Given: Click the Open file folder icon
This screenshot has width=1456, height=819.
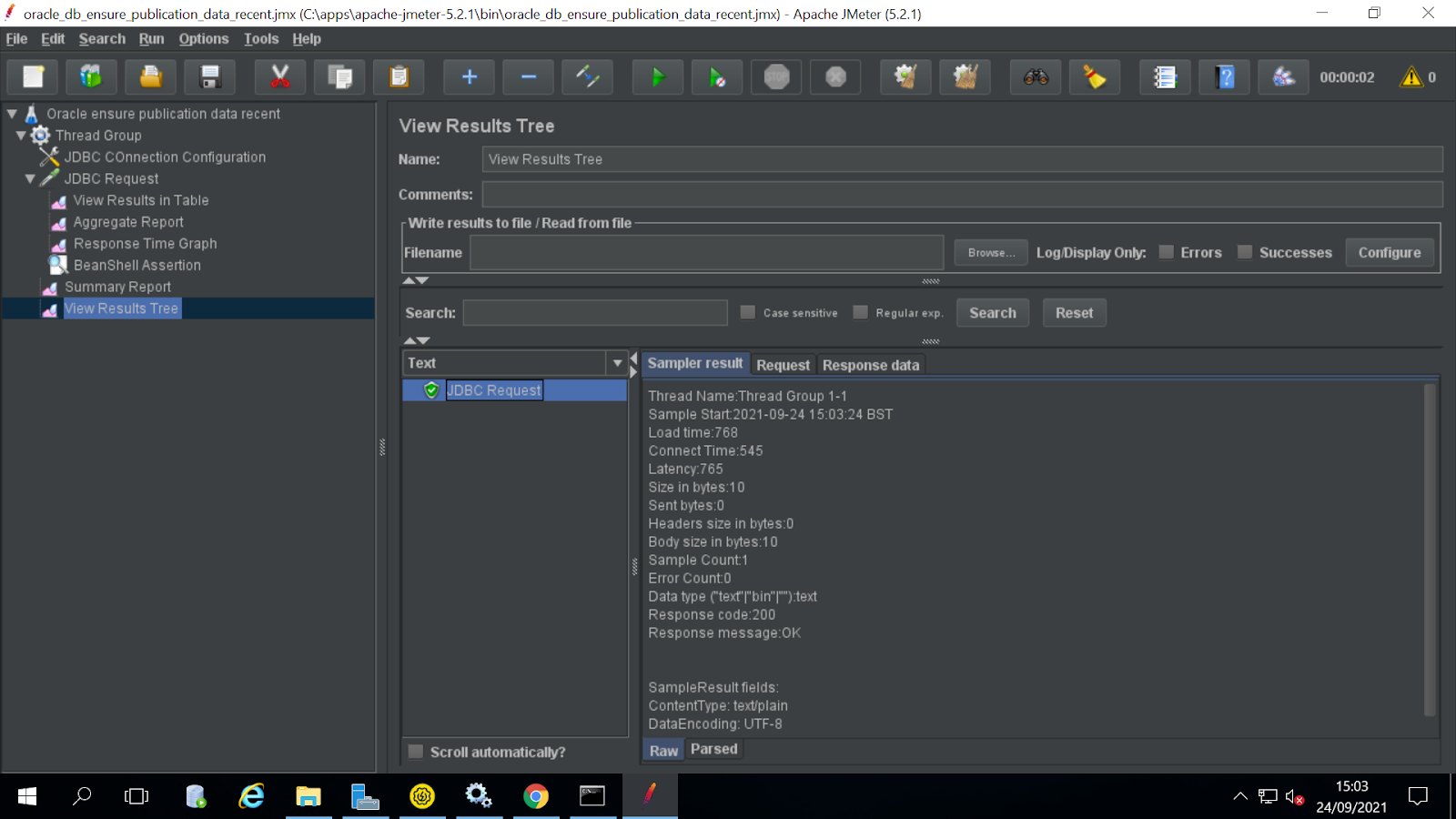Looking at the screenshot, I should pos(151,77).
